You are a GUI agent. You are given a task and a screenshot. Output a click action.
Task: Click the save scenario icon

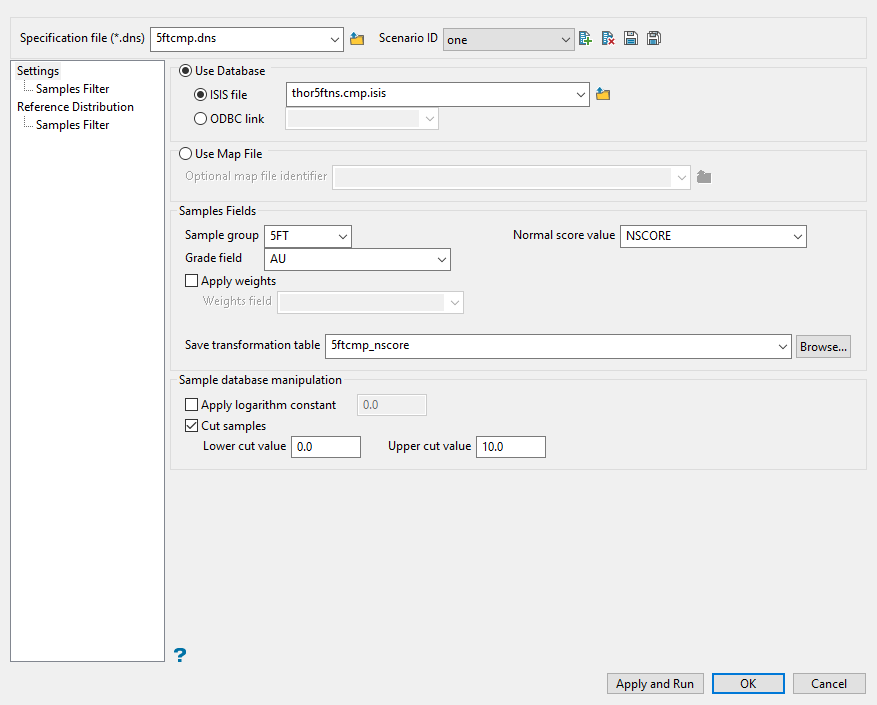631,39
